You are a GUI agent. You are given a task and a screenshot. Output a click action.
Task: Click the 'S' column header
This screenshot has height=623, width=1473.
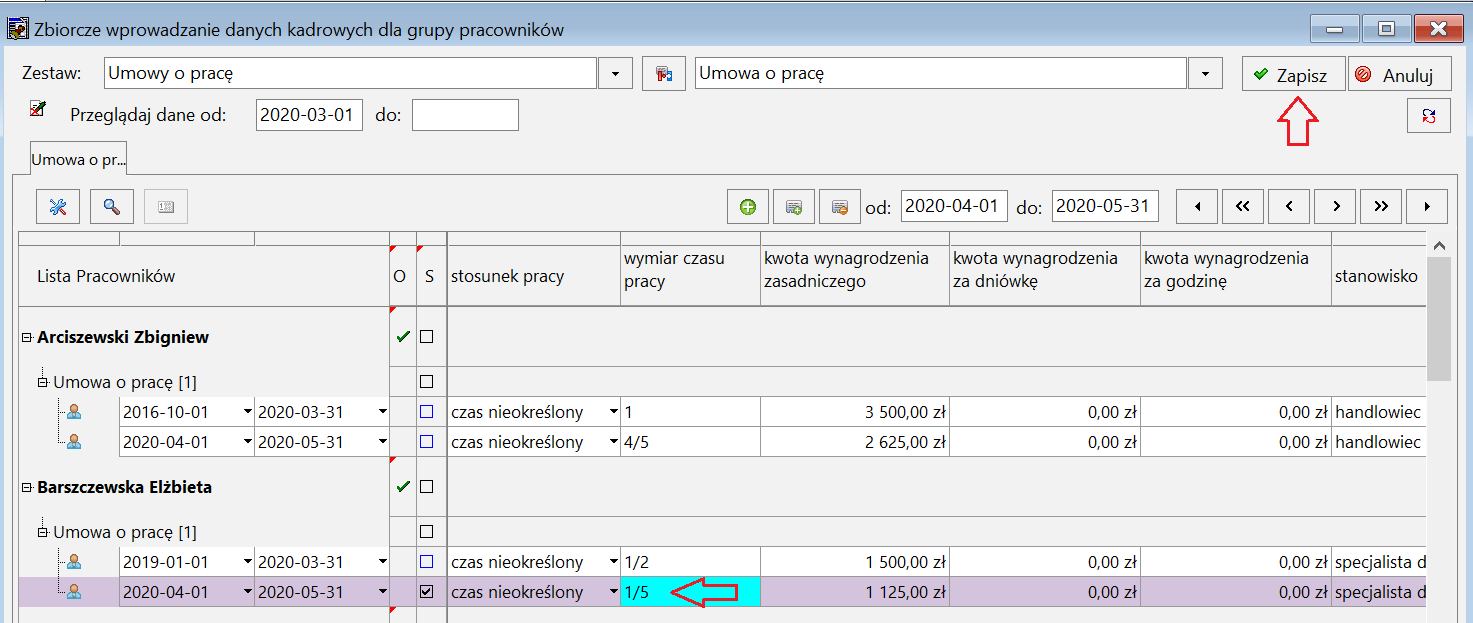pyautogui.click(x=429, y=276)
